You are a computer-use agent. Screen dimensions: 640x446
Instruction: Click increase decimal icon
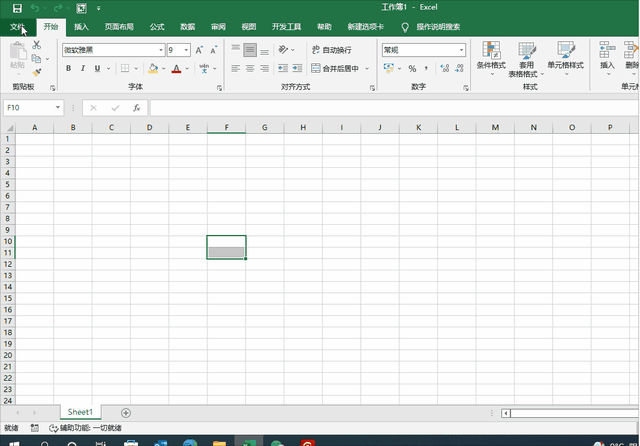[444, 68]
